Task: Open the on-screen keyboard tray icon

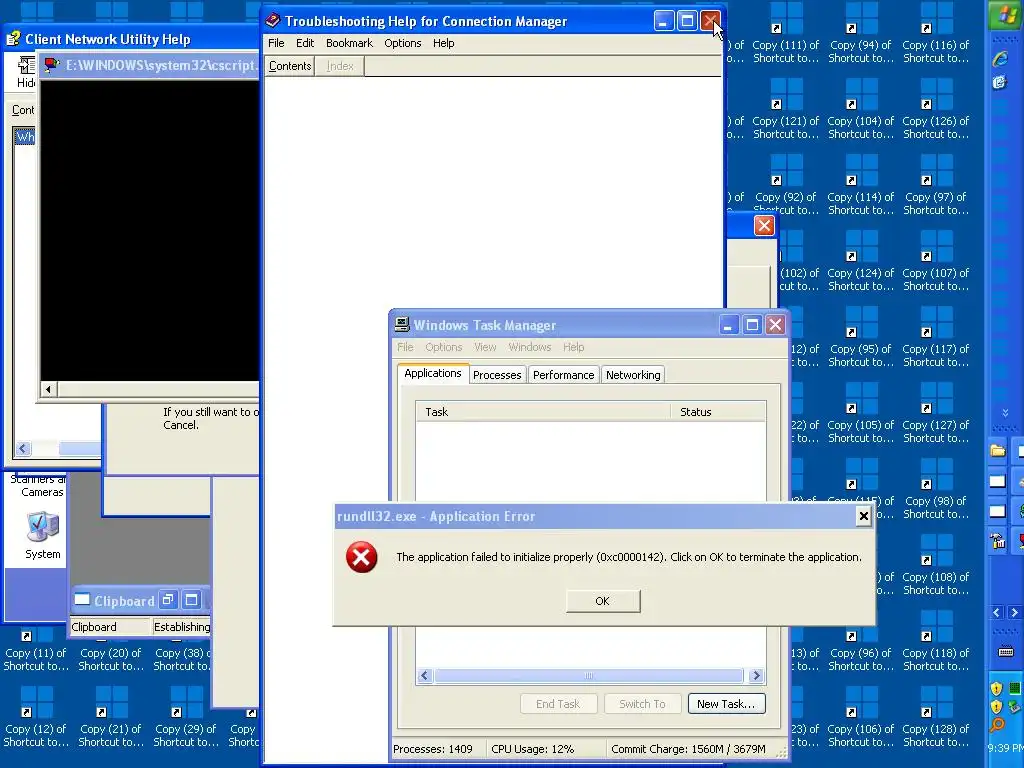Action: pyautogui.click(x=1006, y=651)
